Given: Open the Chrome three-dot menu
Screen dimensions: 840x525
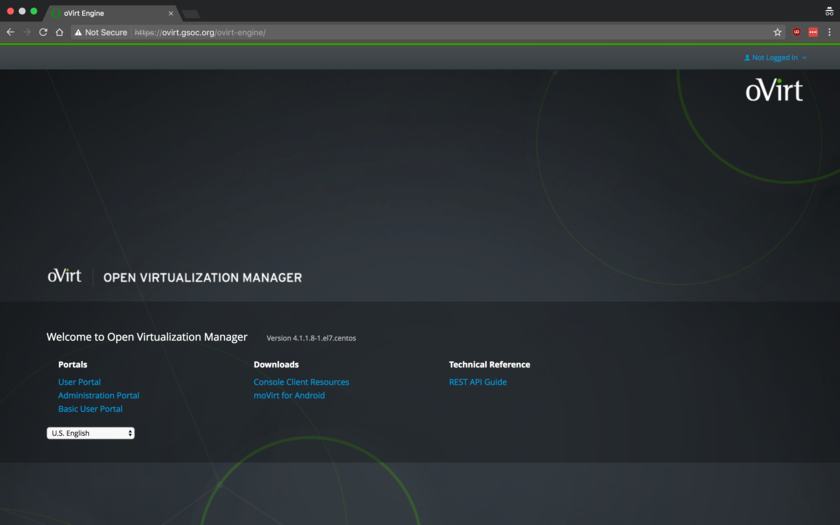Looking at the screenshot, I should click(829, 32).
